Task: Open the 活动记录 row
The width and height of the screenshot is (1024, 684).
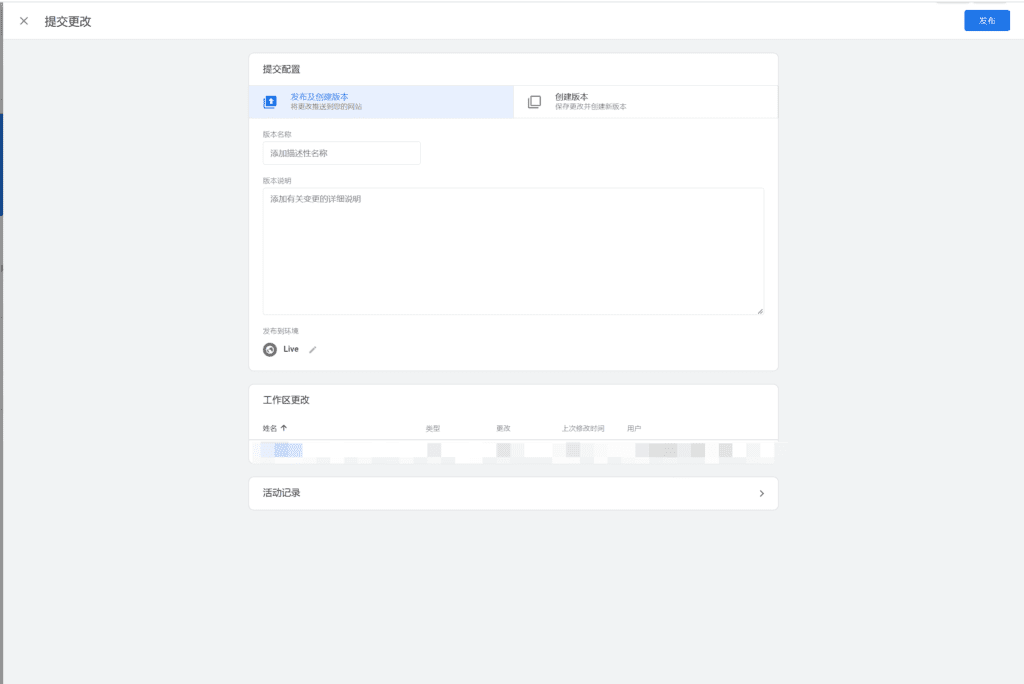Action: point(513,493)
